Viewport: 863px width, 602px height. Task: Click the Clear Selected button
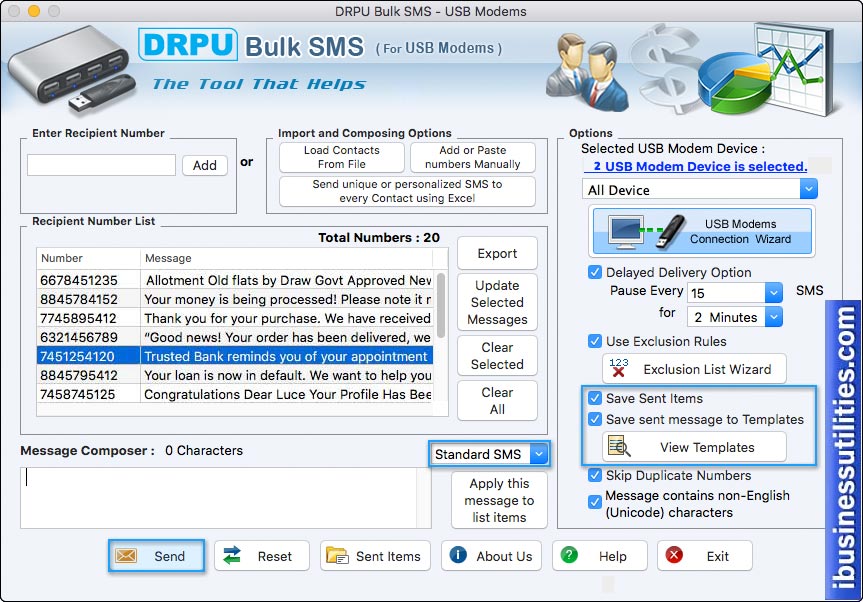pyautogui.click(x=497, y=356)
